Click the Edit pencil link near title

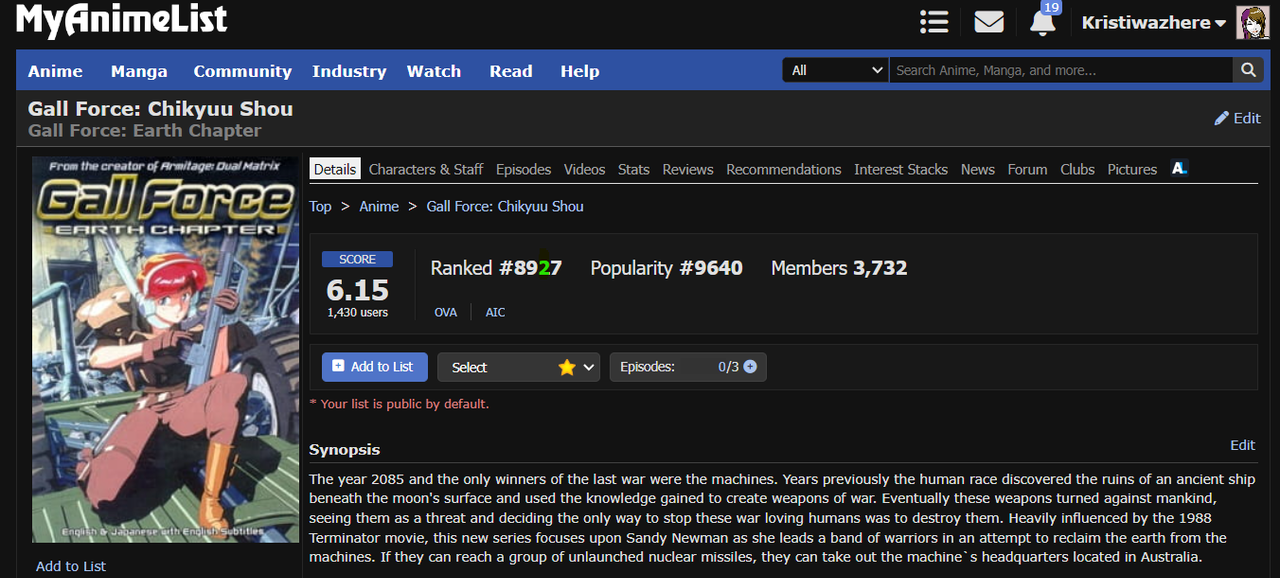(1237, 118)
